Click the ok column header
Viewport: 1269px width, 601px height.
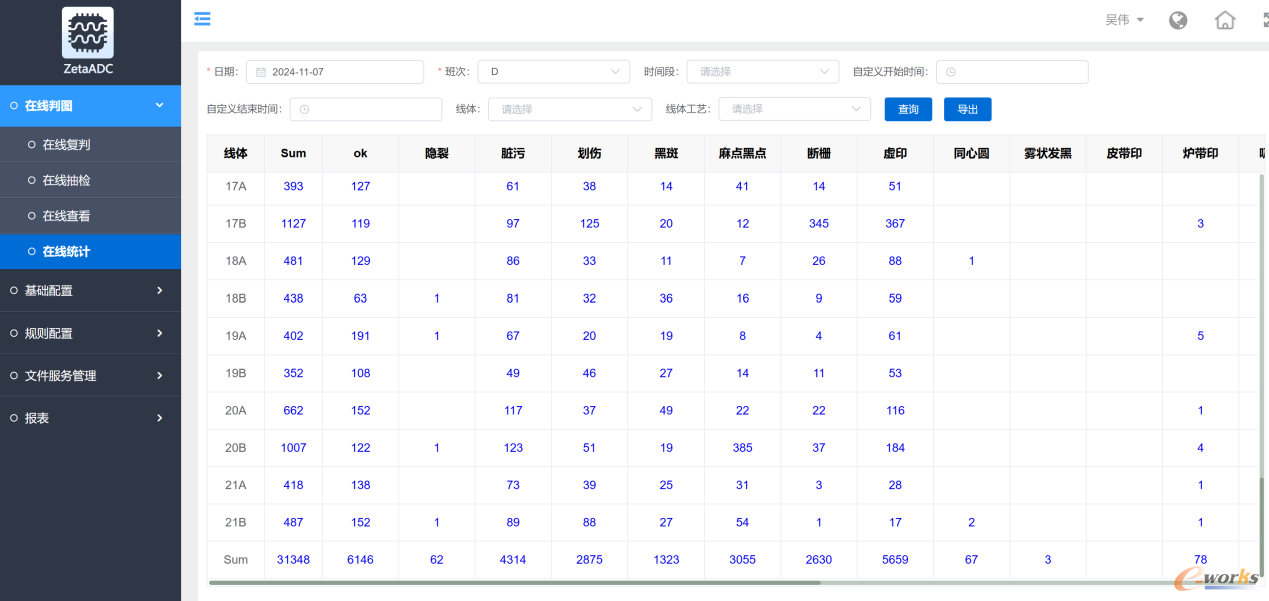[360, 154]
